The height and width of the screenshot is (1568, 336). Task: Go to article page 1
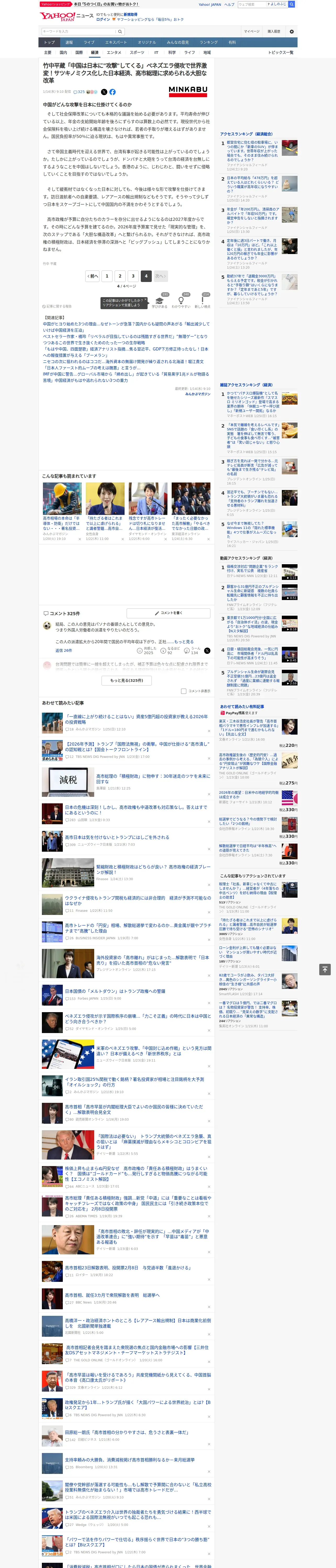[x=107, y=276]
